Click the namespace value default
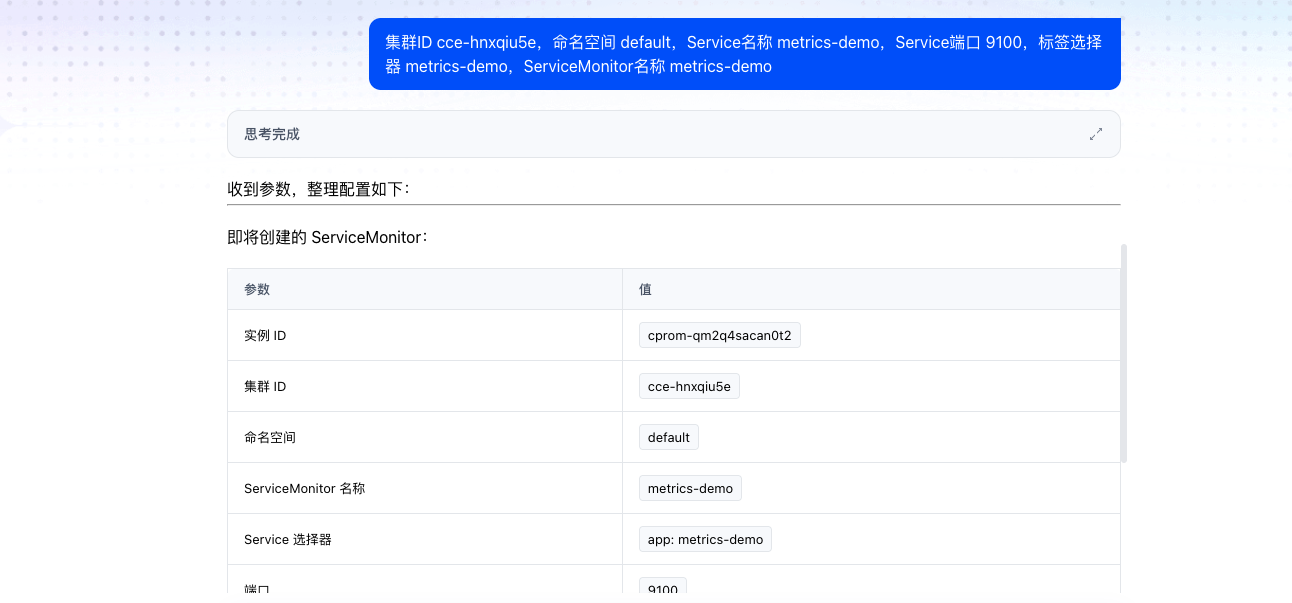 [668, 437]
